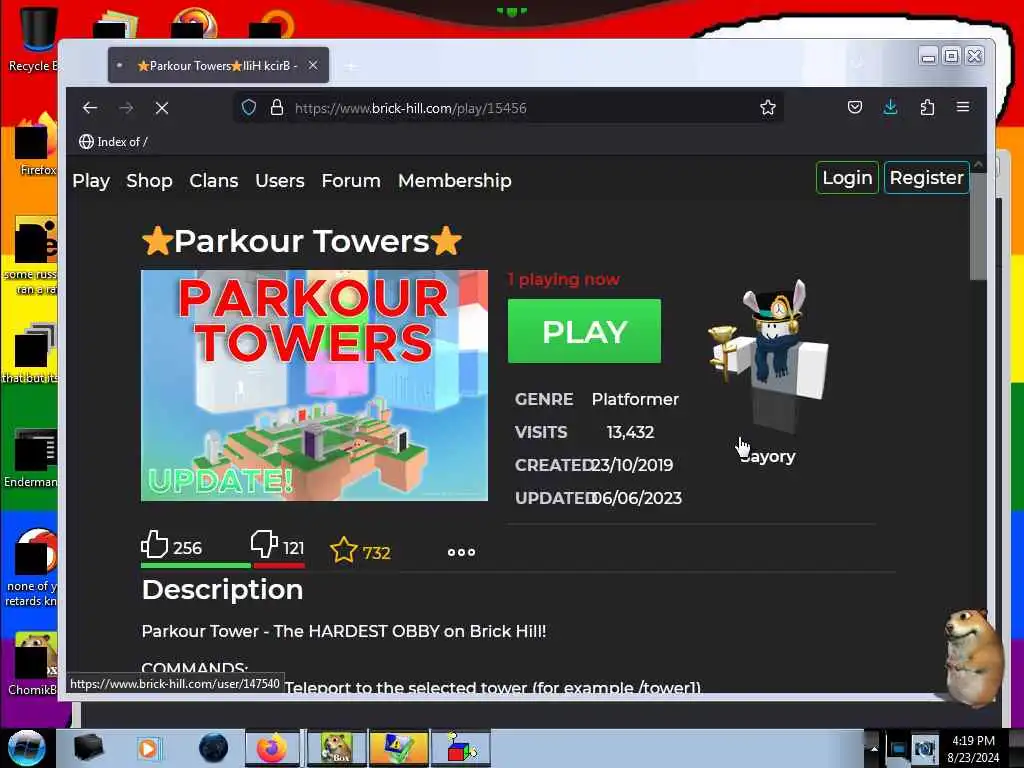Screen dimensions: 1024x768
Task: Launch the media player taskbar icon
Action: (148, 748)
